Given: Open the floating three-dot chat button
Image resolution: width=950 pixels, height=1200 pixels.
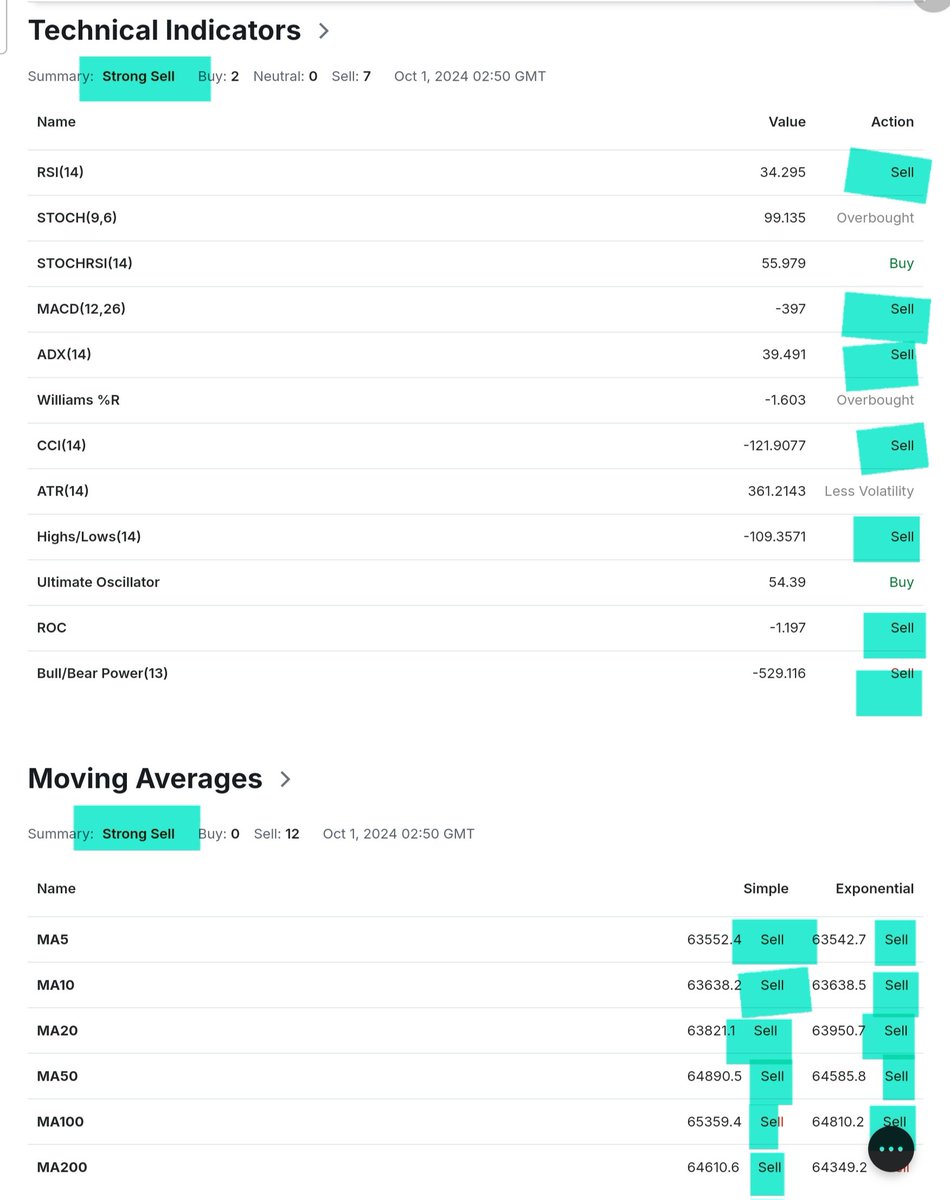Looking at the screenshot, I should [x=891, y=1149].
